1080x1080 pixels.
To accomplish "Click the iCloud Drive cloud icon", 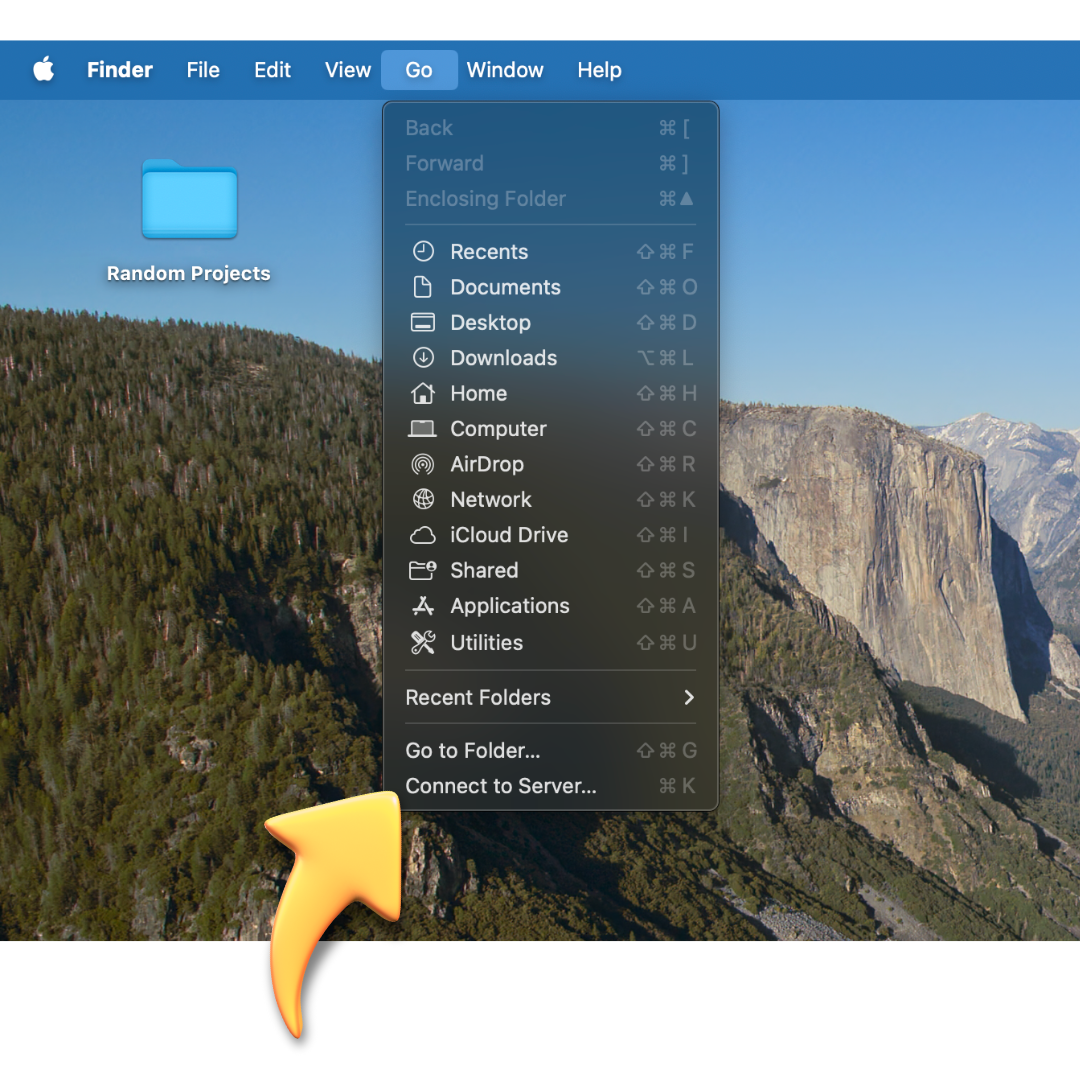I will 423,535.
